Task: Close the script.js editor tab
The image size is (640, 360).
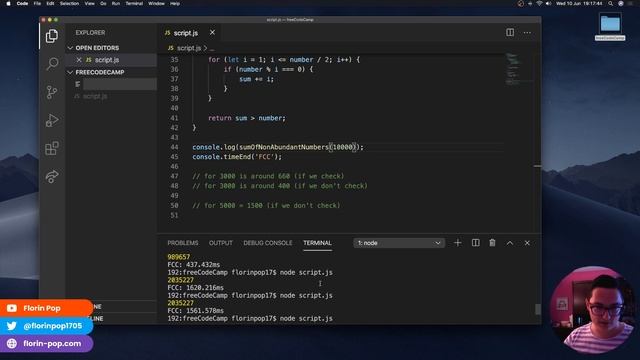Action: tap(212, 32)
